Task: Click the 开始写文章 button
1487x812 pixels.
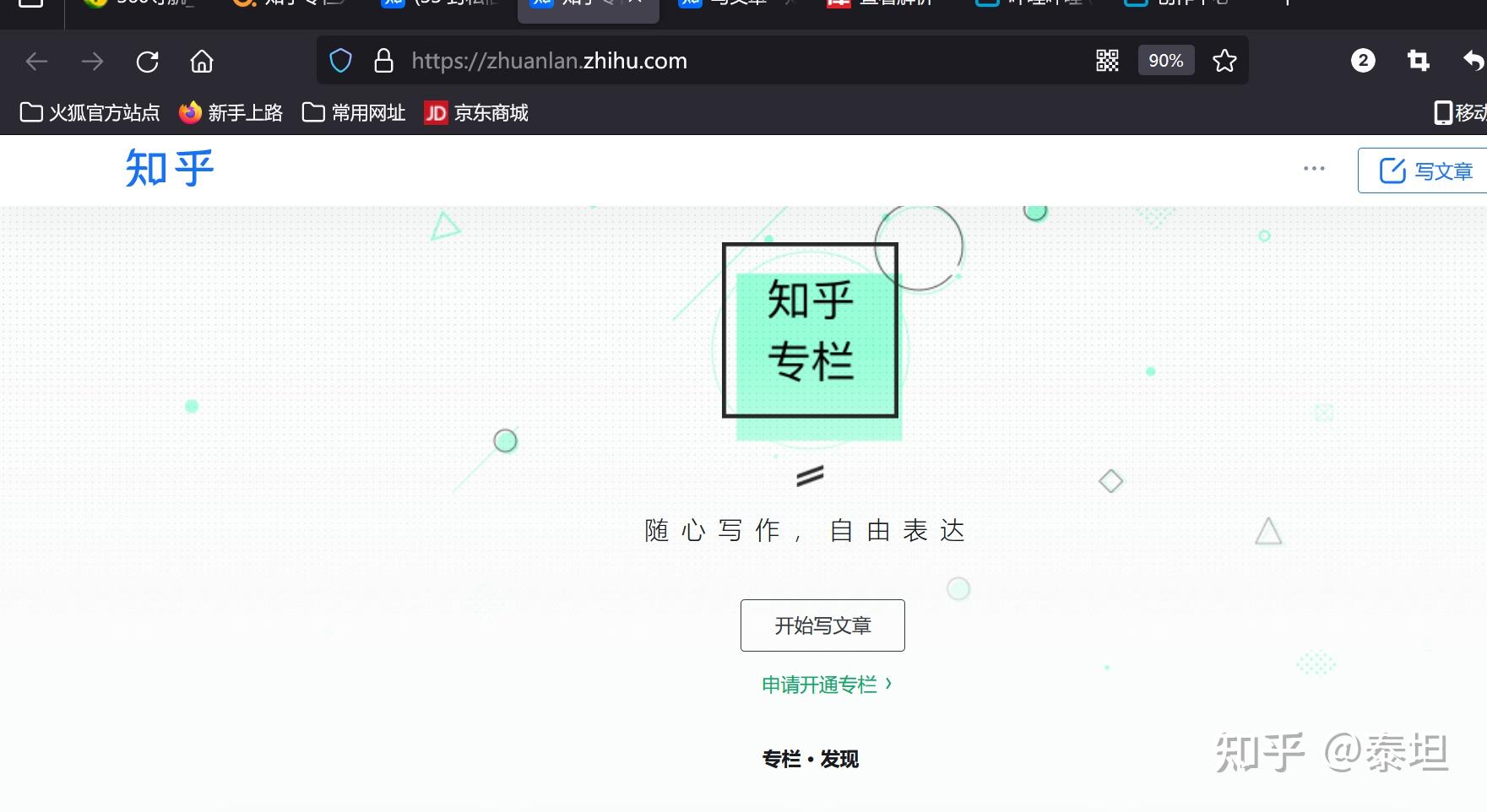Action: click(x=822, y=625)
